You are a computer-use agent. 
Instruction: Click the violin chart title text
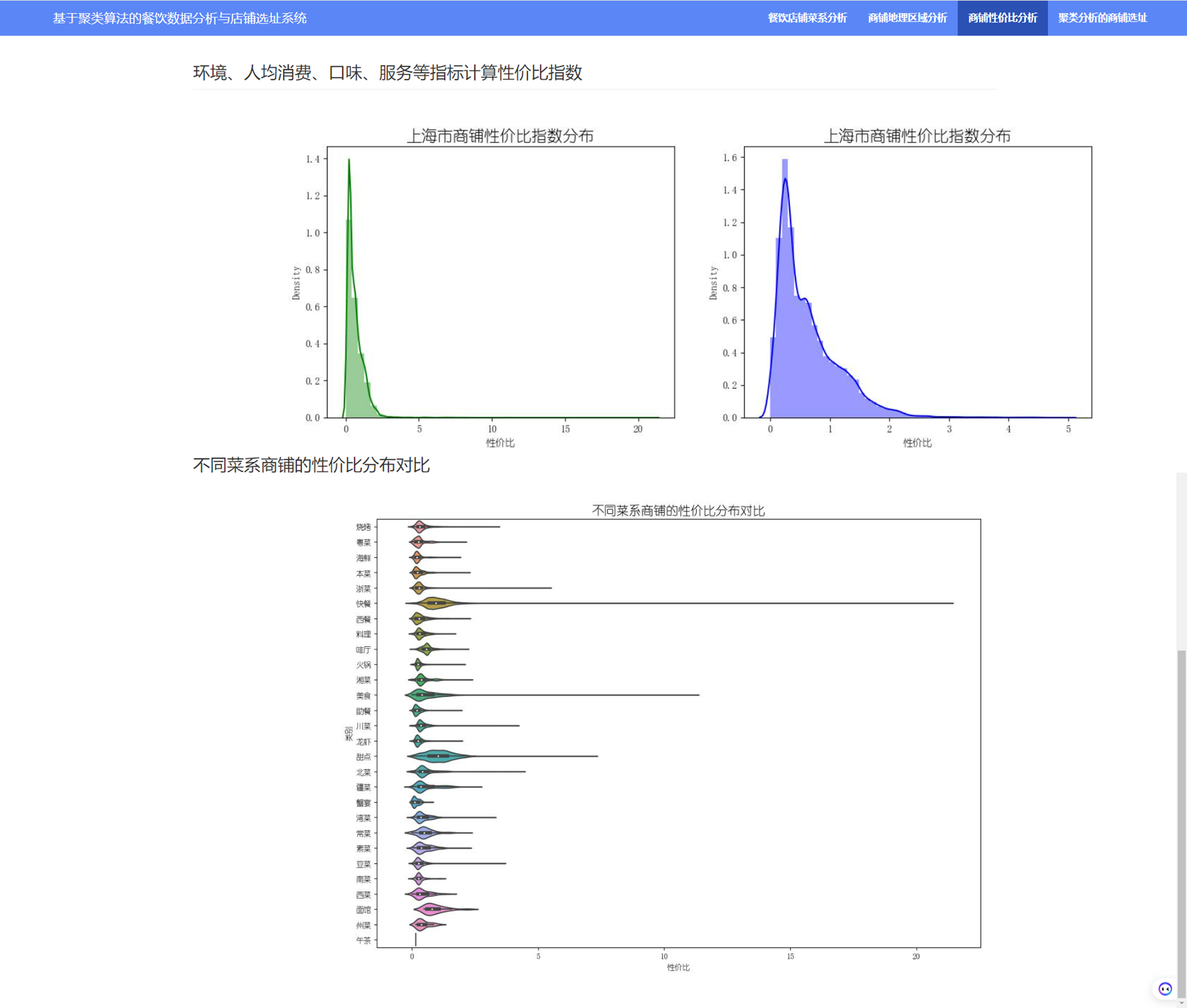click(678, 511)
